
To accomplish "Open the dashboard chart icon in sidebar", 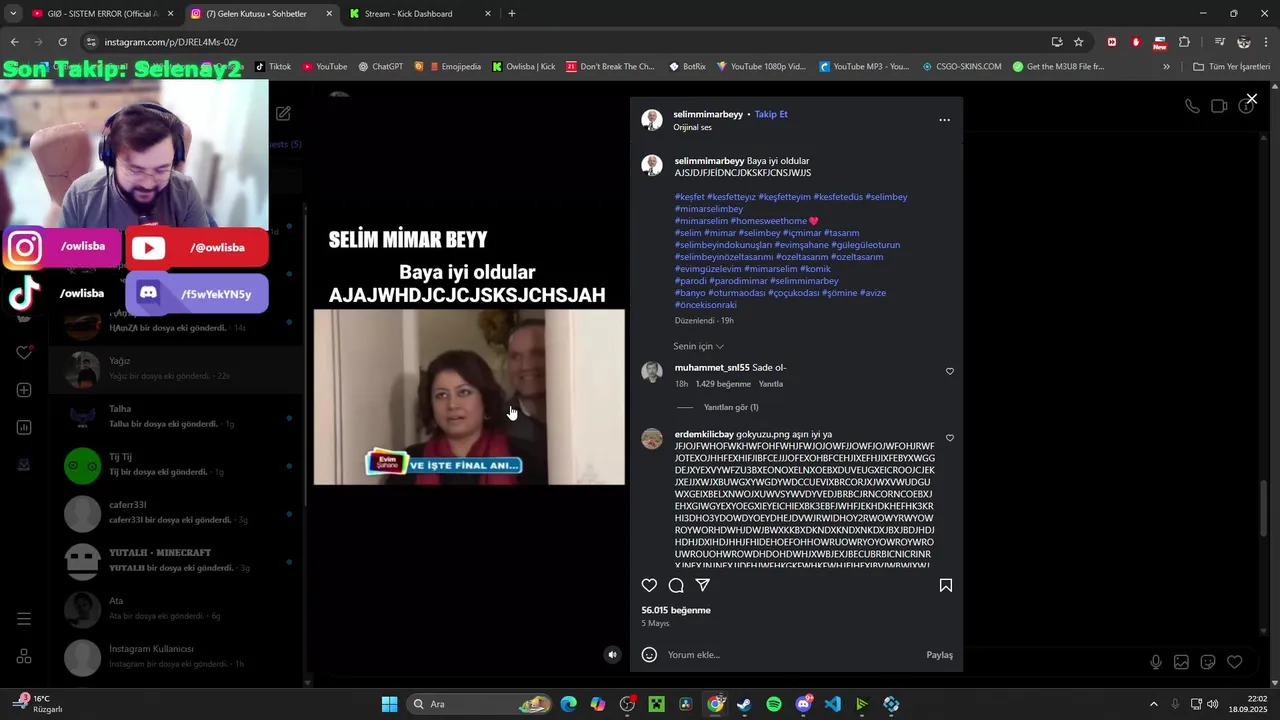I will pos(24,427).
